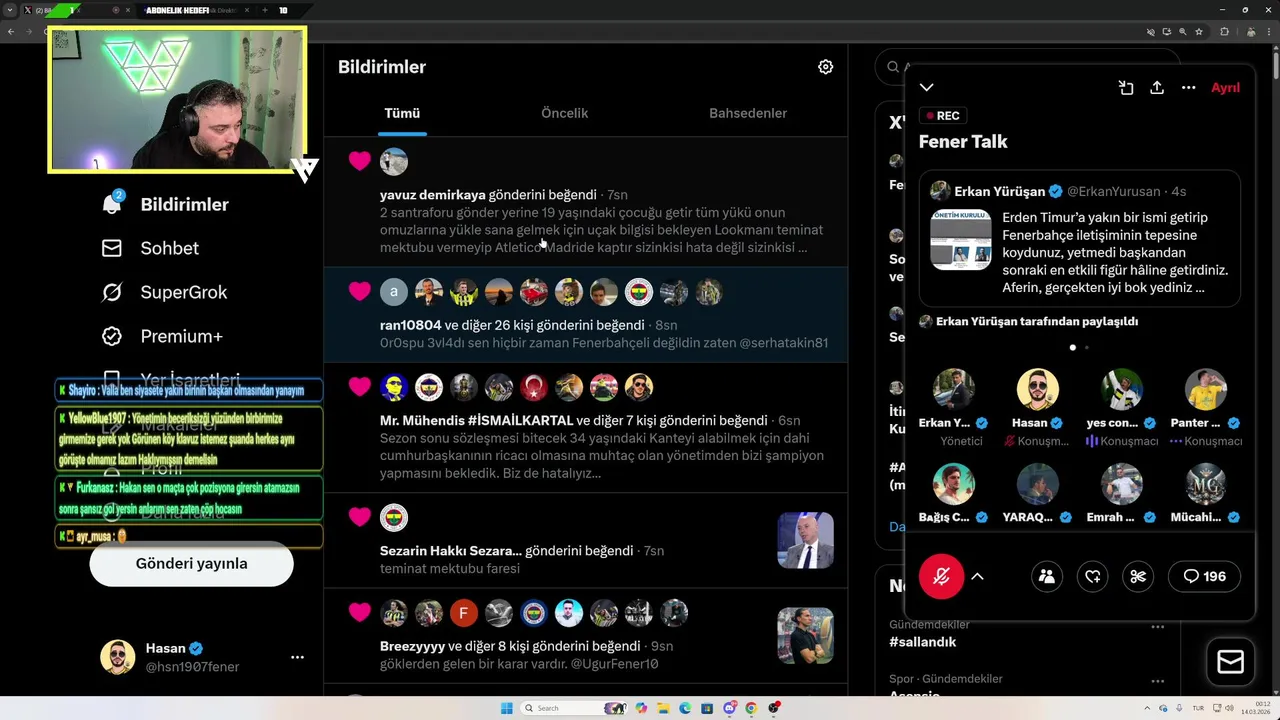1280x720 pixels.
Task: Click the share icon in Space header
Action: pyautogui.click(x=1157, y=88)
